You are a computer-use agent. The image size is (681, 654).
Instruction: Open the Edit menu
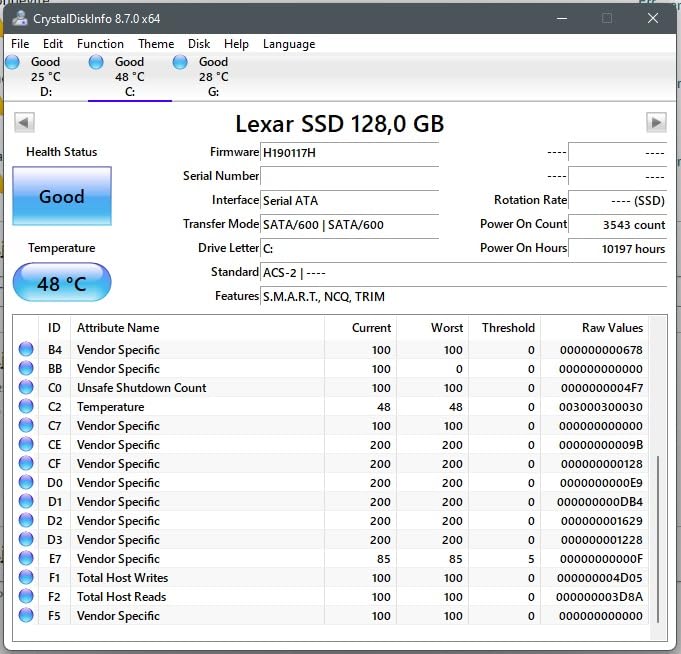click(53, 44)
